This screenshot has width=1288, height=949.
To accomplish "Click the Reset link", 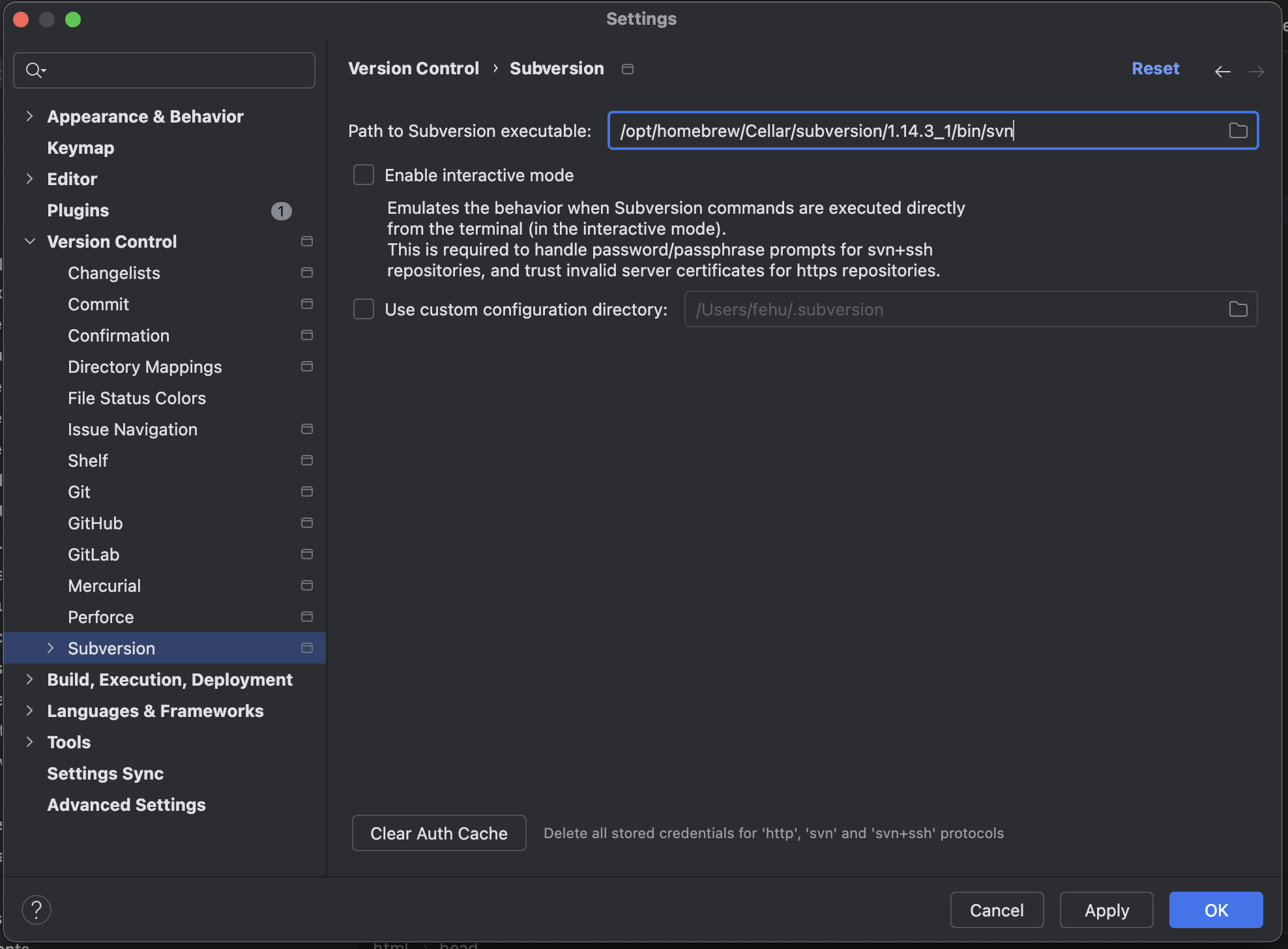I will coord(1155,68).
